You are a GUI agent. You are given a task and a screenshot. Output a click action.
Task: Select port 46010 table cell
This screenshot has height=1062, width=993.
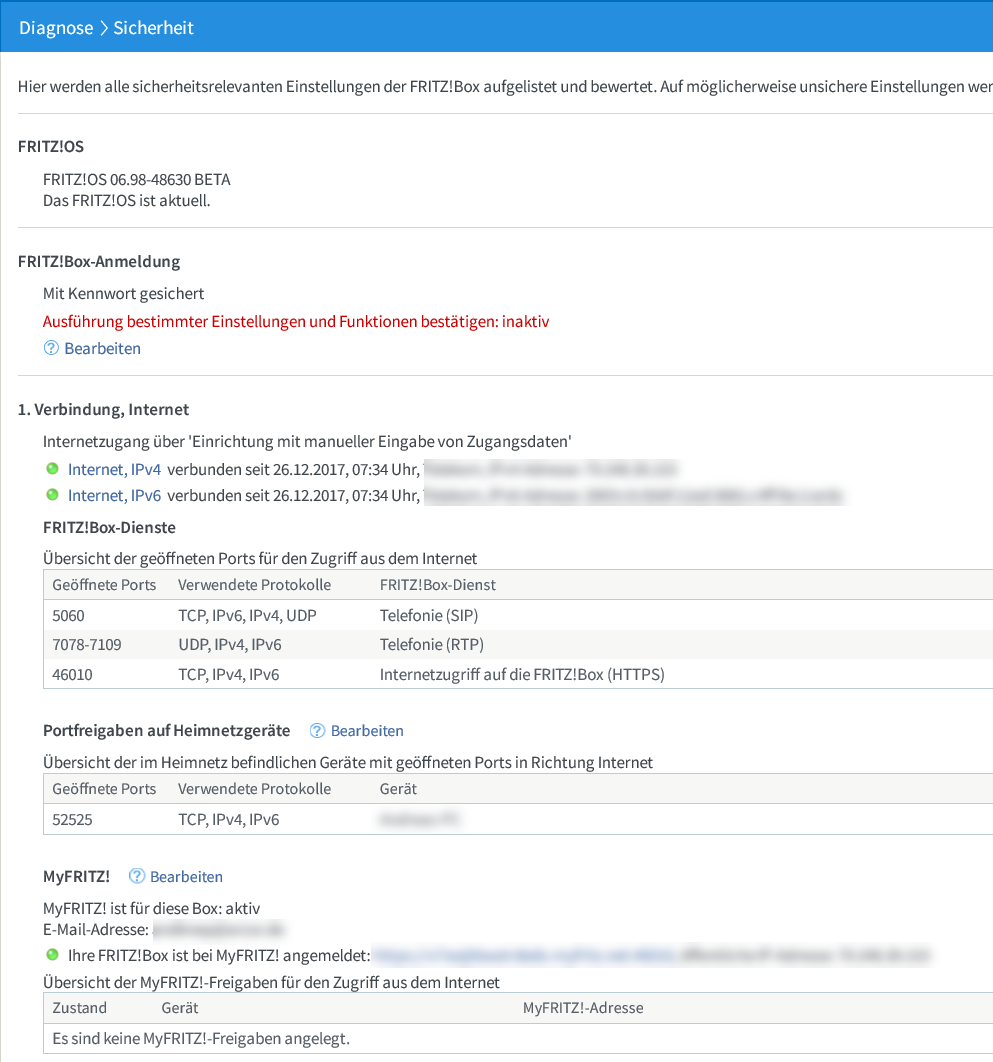pyautogui.click(x=72, y=675)
